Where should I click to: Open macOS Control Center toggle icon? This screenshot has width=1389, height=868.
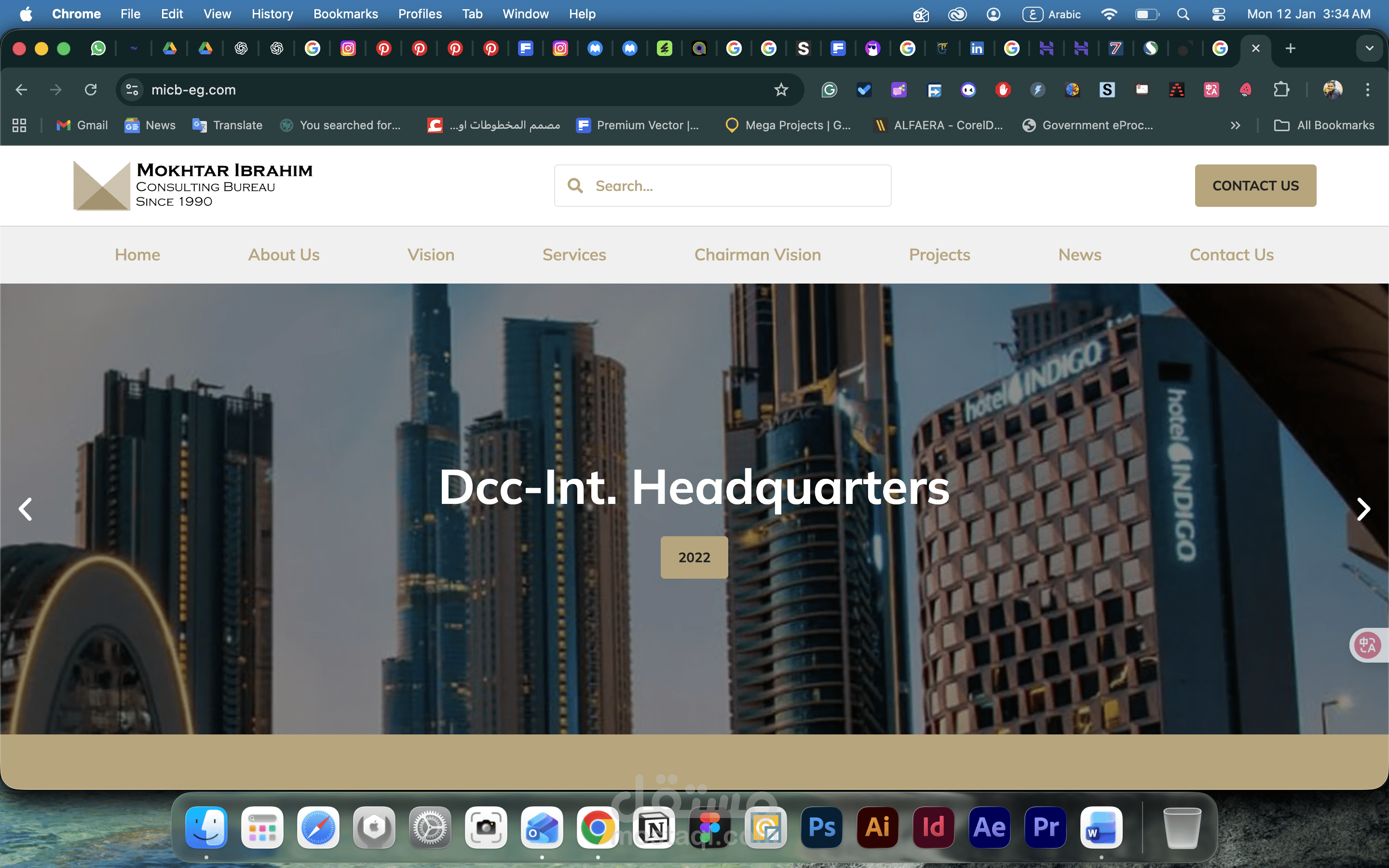pos(1219,14)
